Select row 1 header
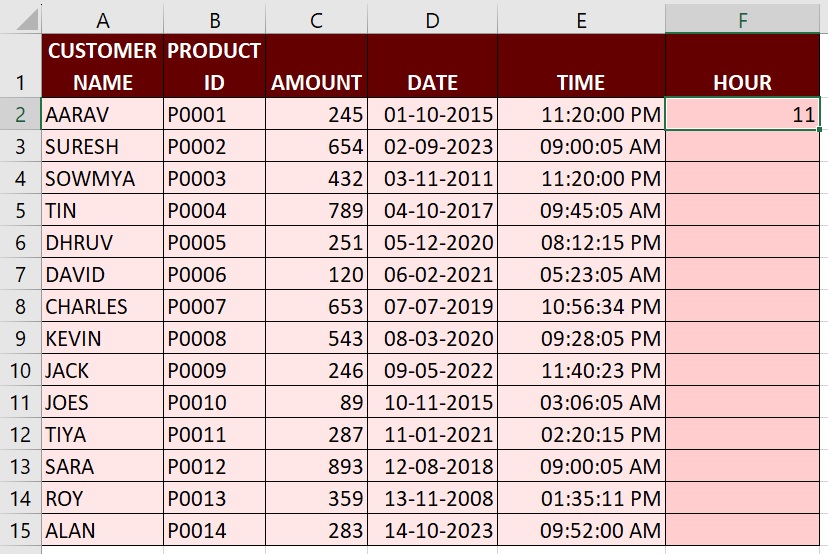The image size is (828, 554). (x=20, y=66)
